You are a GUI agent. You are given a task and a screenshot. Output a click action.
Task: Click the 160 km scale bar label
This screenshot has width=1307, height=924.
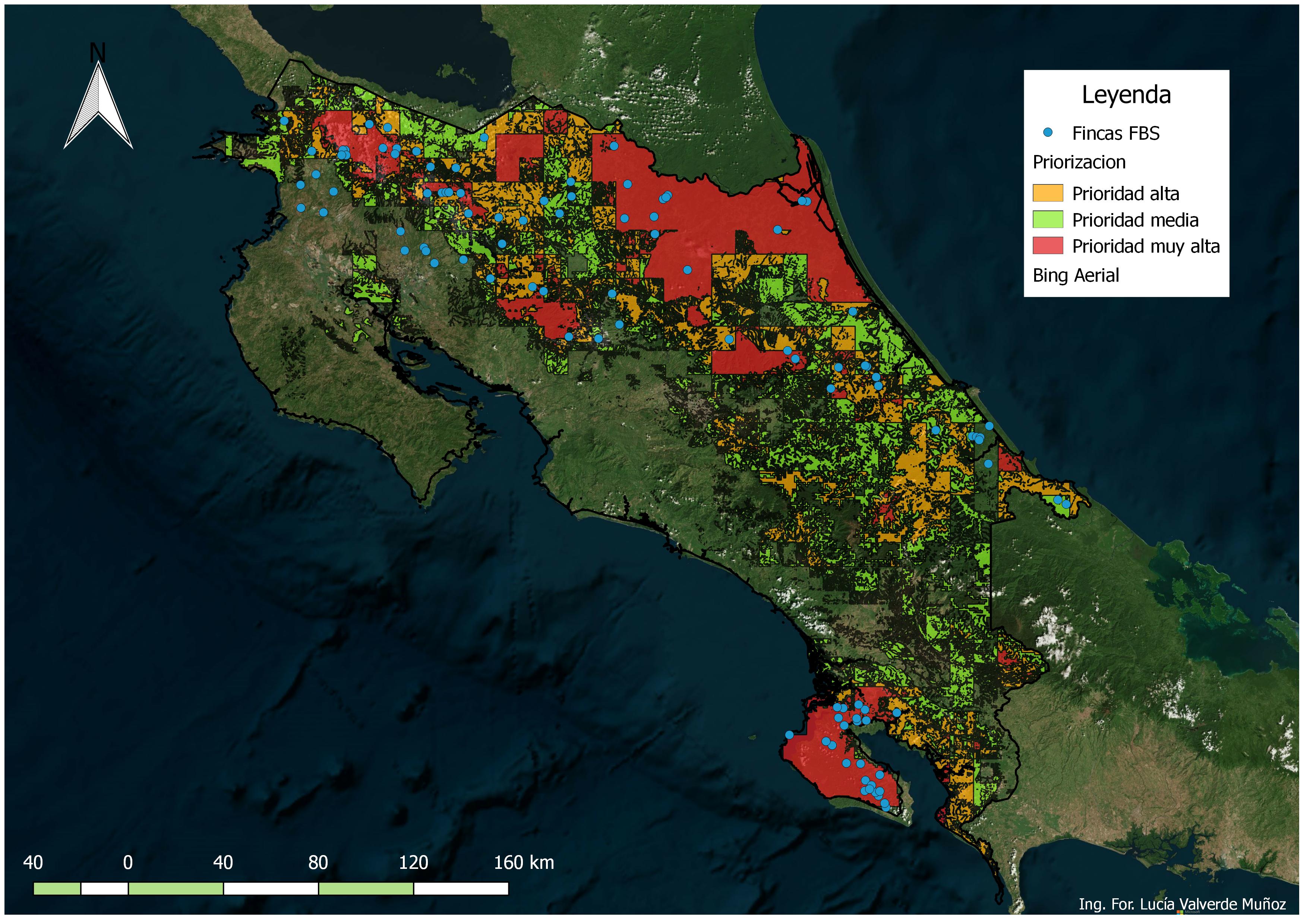(524, 863)
